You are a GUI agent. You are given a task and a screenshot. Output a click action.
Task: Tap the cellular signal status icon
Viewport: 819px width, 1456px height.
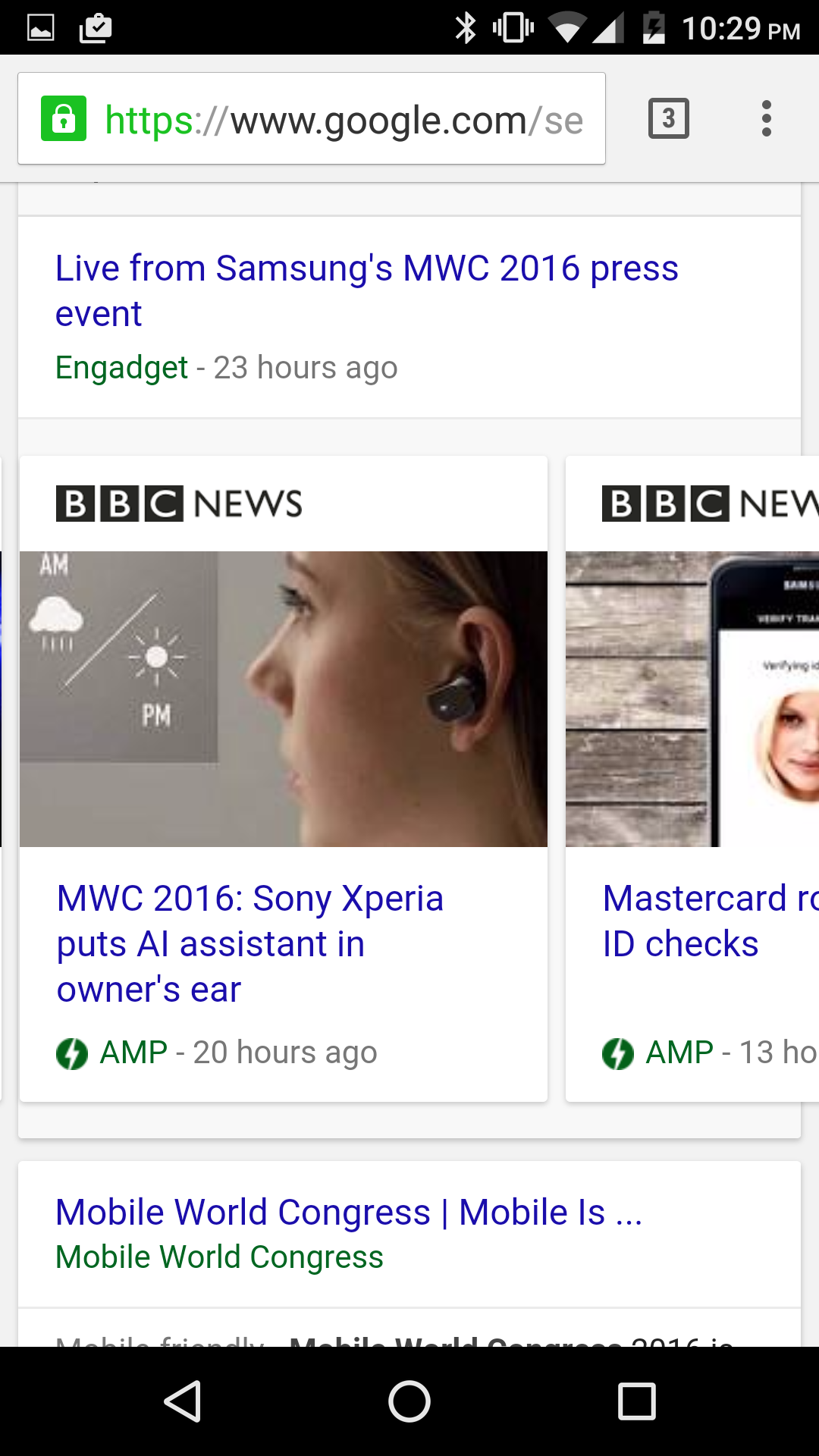tap(607, 29)
